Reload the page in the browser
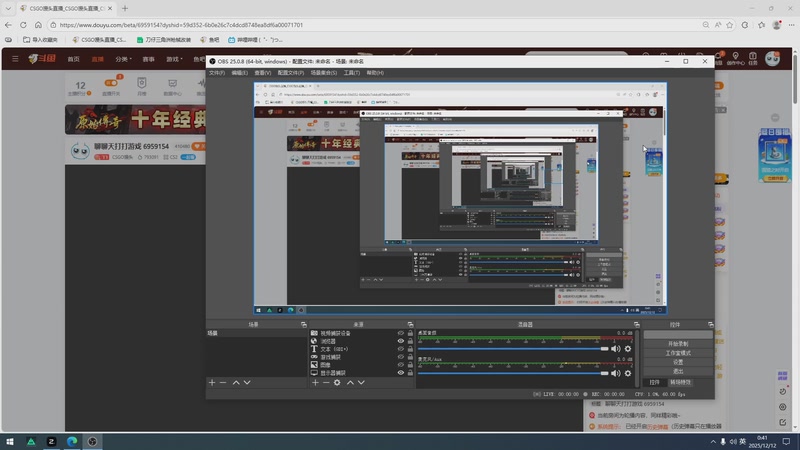 23,24
